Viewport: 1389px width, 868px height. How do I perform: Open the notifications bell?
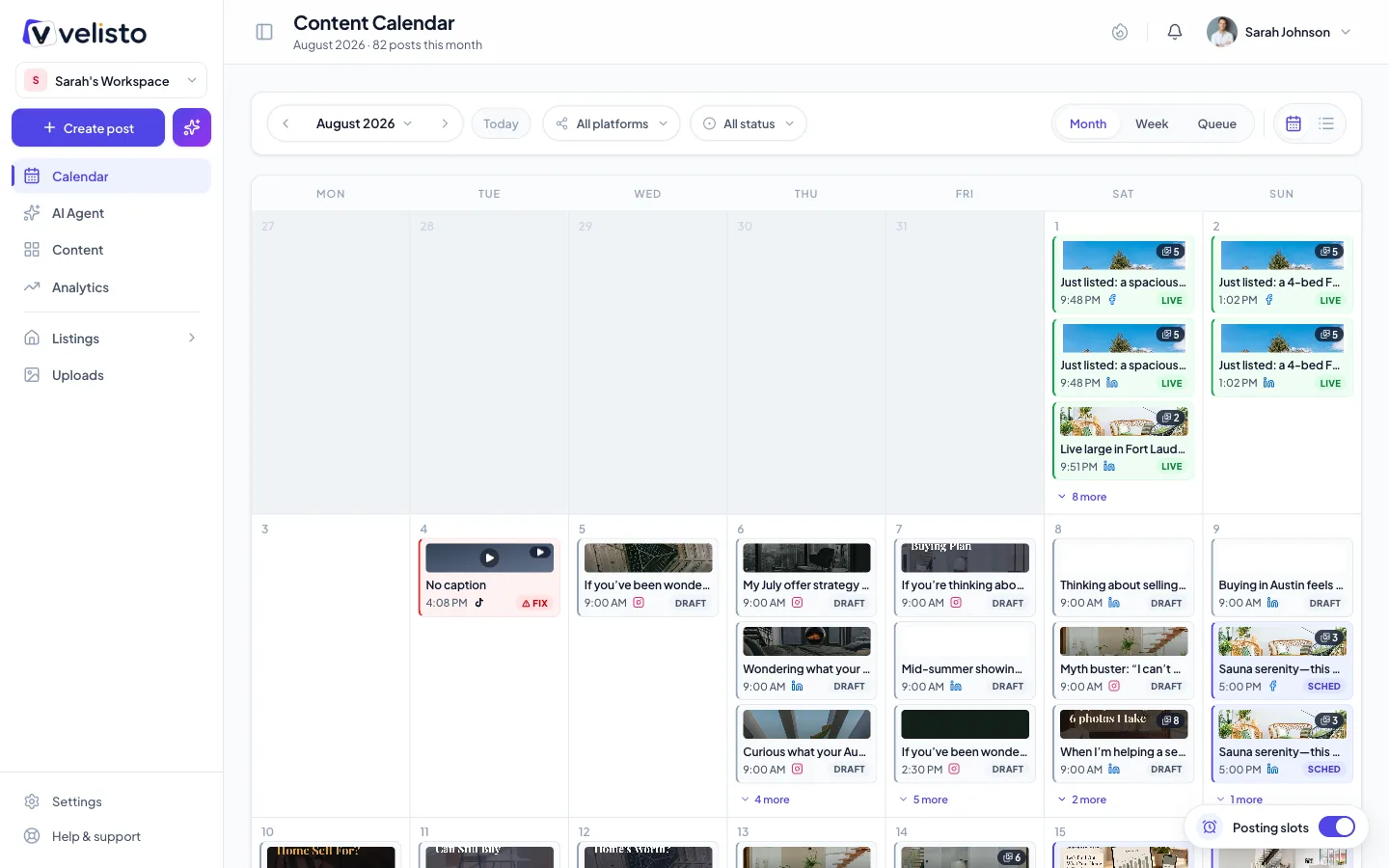pos(1175,32)
